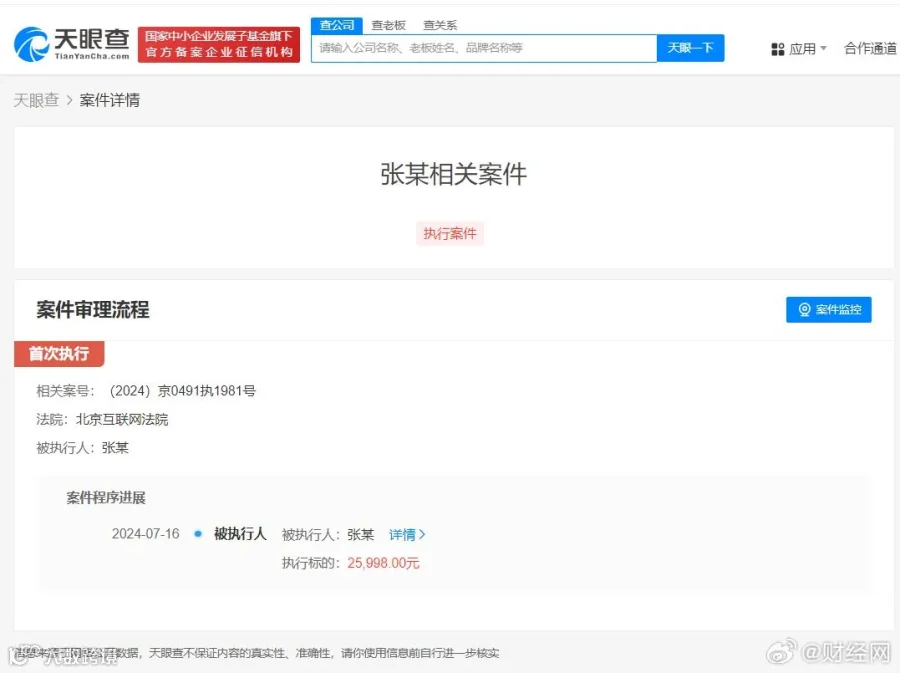
Task: Click the amount 25,998.00元
Action: coord(383,563)
